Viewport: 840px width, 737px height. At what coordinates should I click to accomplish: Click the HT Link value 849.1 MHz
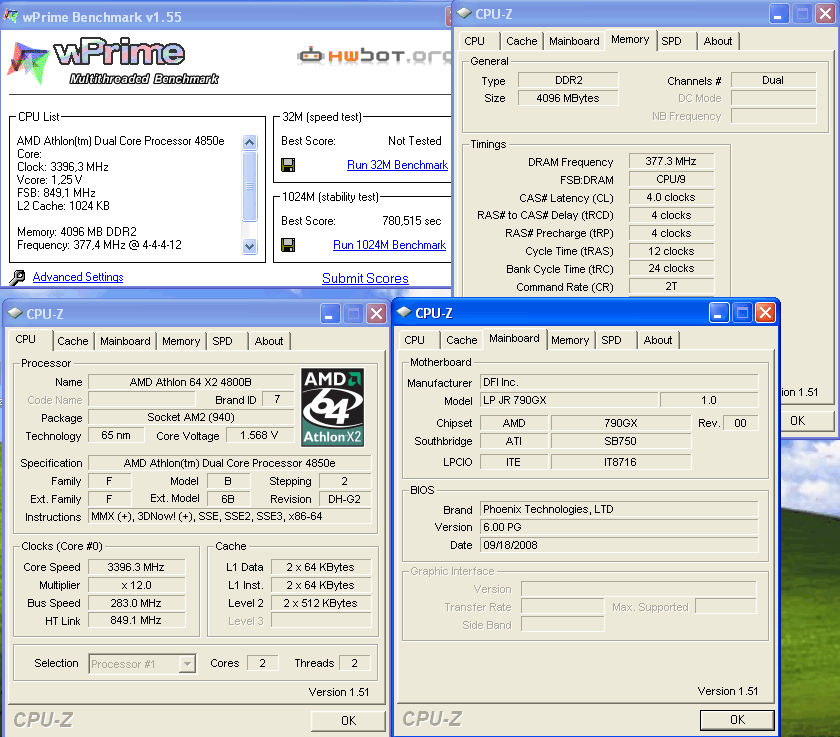pos(136,620)
